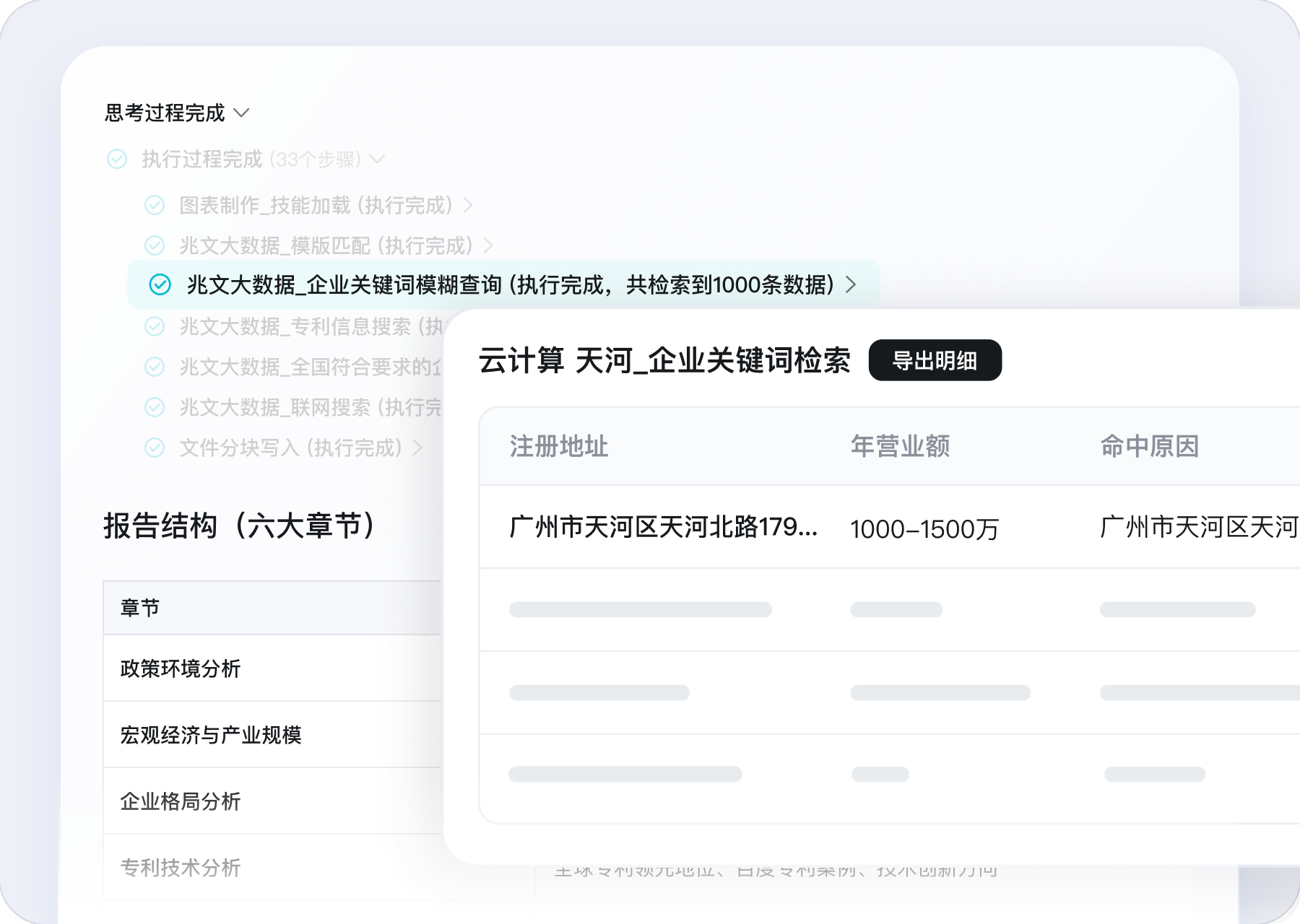Viewport: 1300px width, 924px height.
Task: Click check icon beside 兆文大数据_模版匹配
Action: coord(155,246)
